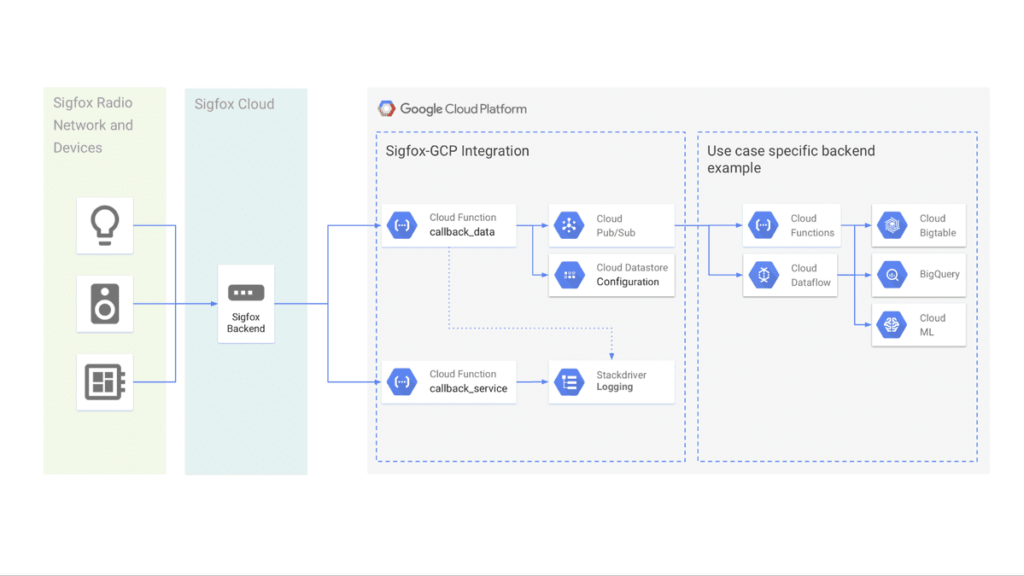Select the Cloud Datastore hexagon icon
The width and height of the screenshot is (1024, 576).
tap(569, 275)
